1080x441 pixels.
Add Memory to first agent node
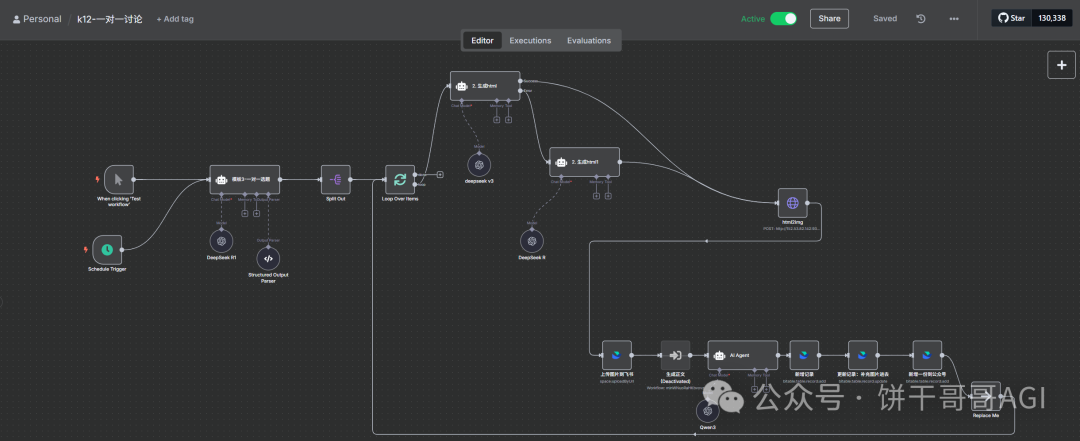tap(244, 213)
